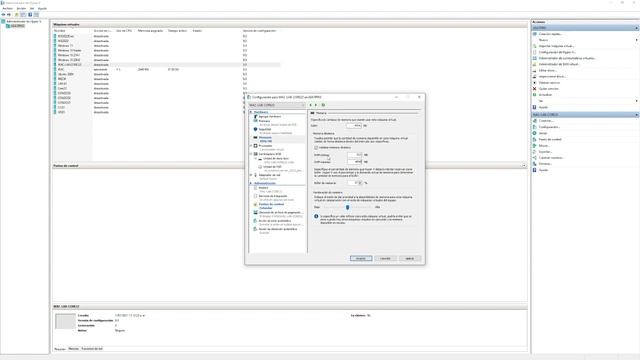Click the memory buffer percentage stepper
This screenshot has height=360, width=640.
(x=360, y=183)
